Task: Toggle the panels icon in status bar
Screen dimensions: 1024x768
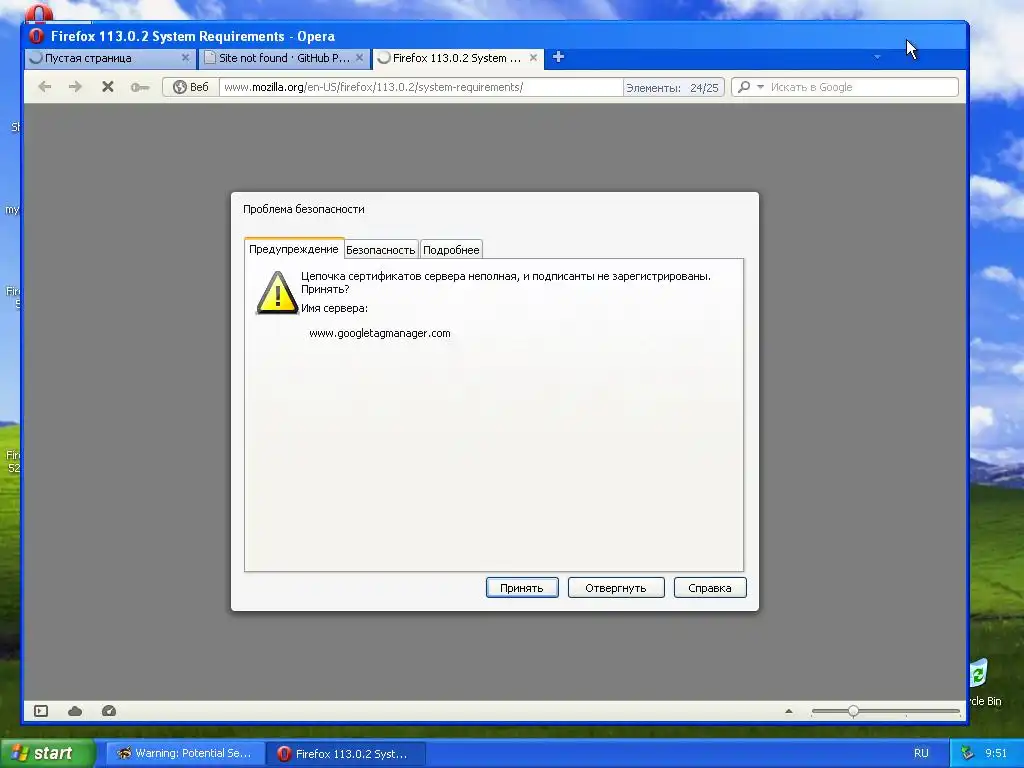Action: click(x=41, y=711)
